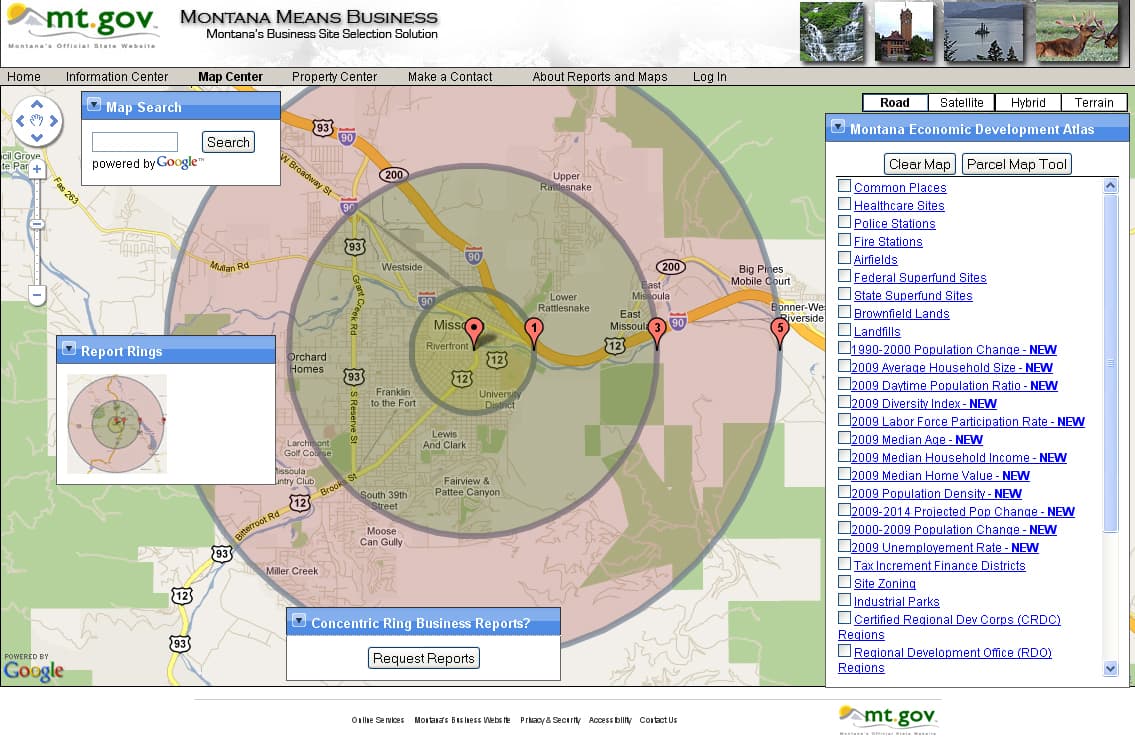Collapse the Report Rings panel

(69, 349)
